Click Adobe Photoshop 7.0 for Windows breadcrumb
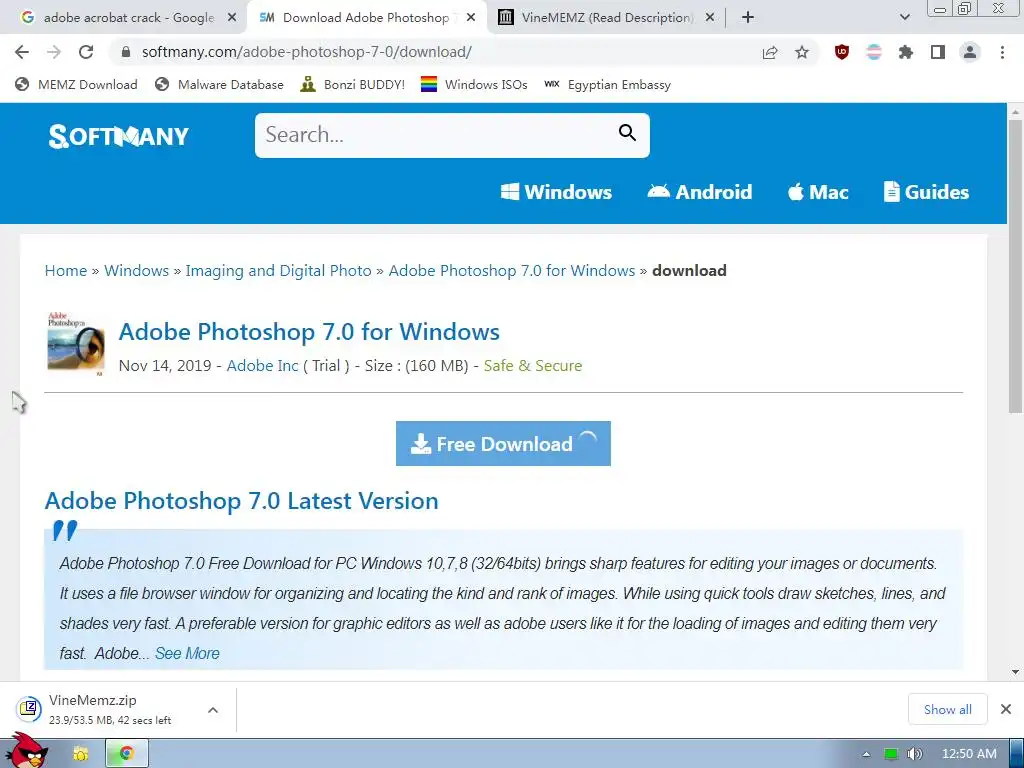This screenshot has width=1024, height=768. 512,270
